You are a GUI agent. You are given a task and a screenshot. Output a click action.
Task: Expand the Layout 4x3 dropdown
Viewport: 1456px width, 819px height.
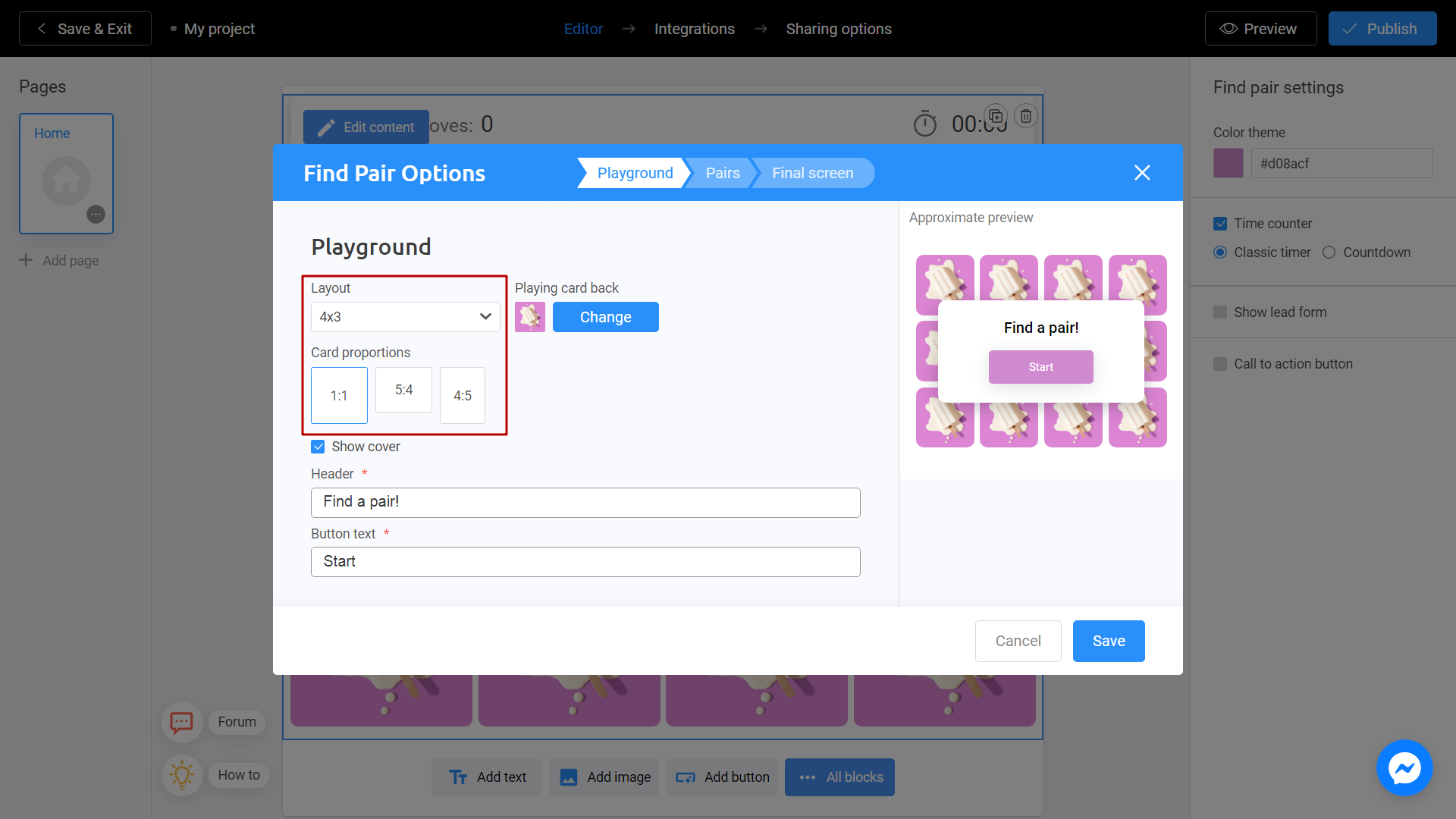(x=404, y=318)
